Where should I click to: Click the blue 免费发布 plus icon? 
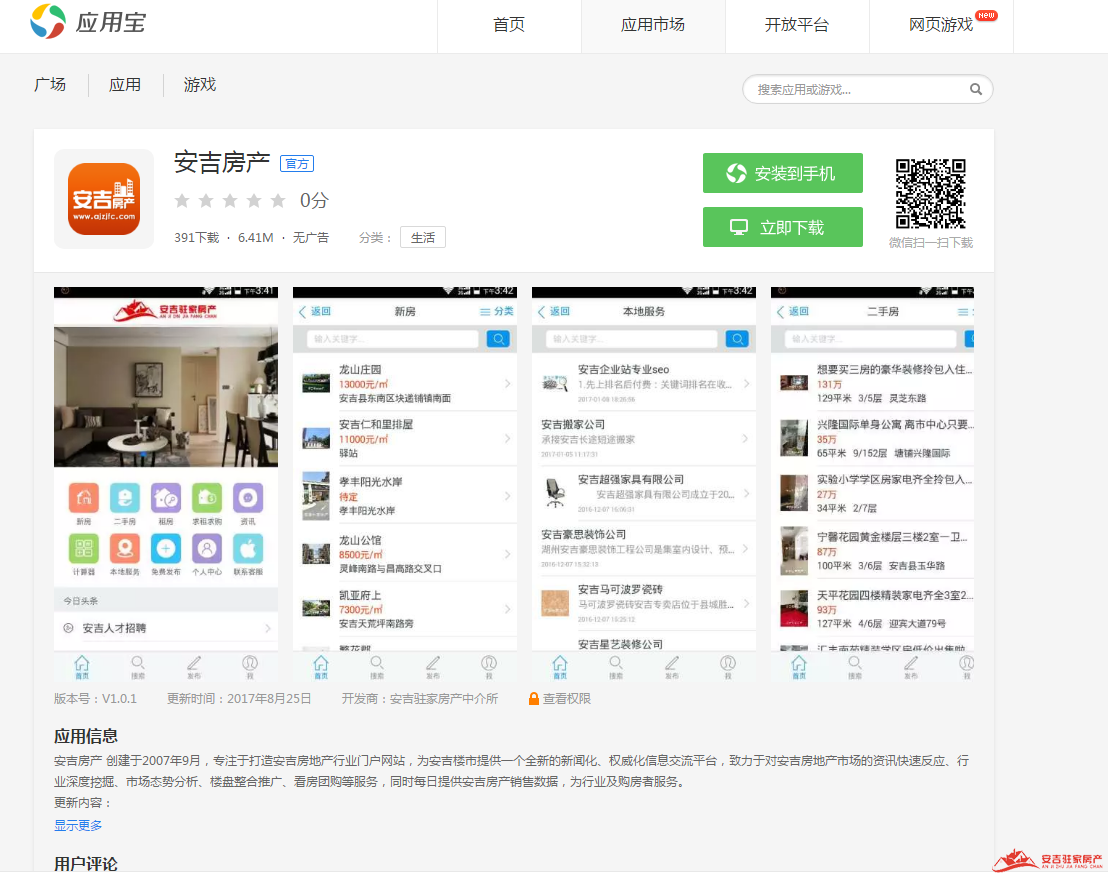pos(166,549)
